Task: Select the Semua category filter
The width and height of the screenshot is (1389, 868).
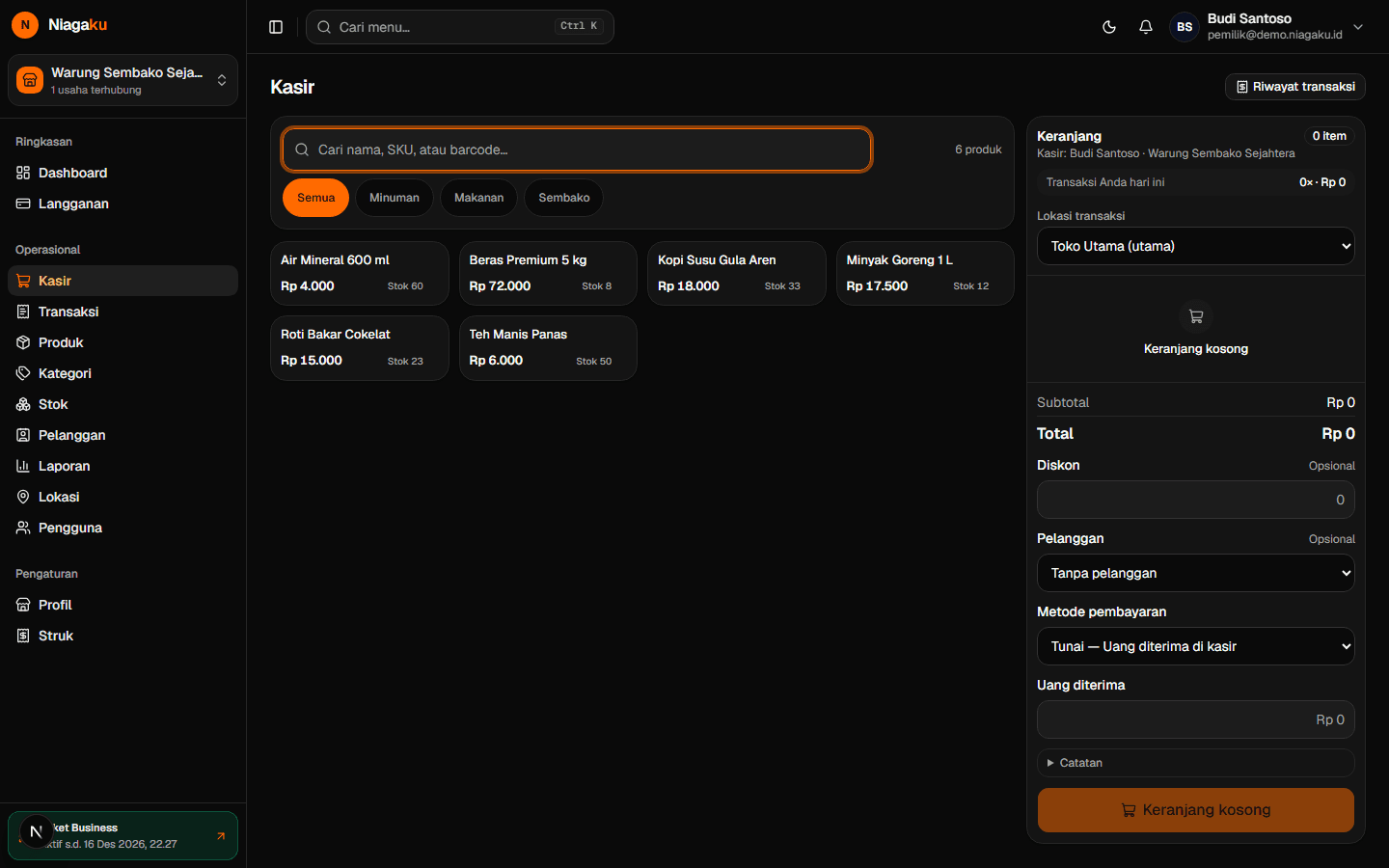Action: (x=316, y=198)
